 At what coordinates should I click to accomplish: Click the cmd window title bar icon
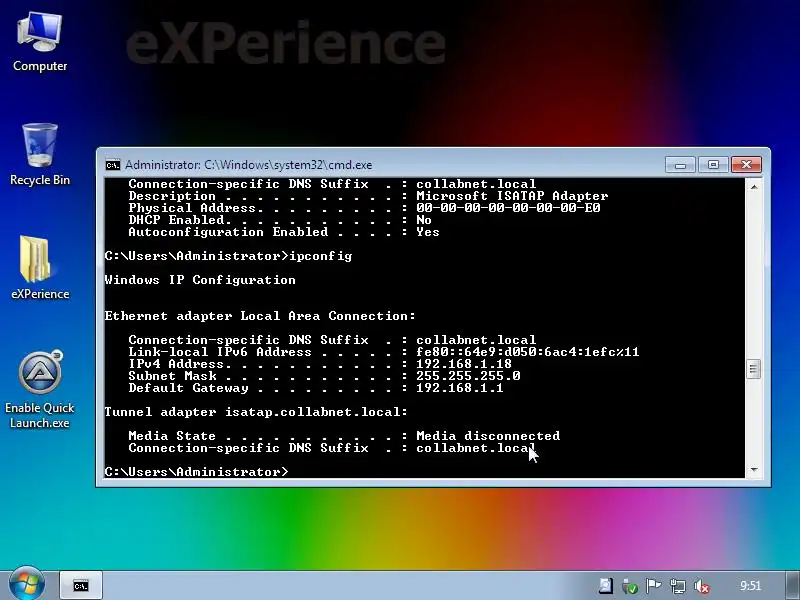[x=112, y=165]
